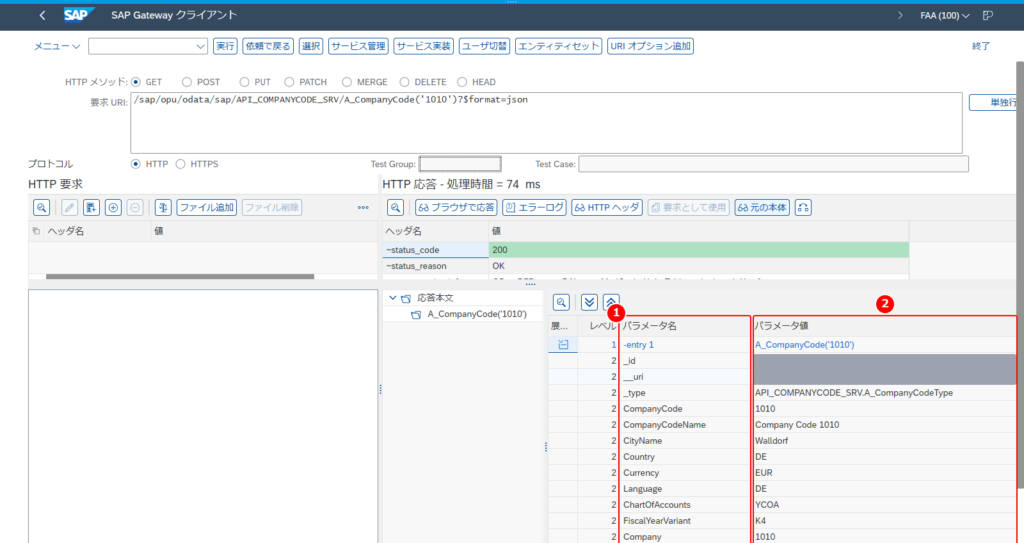Click the HTTP ヘッダ button
Viewport: 1024px width, 543px height.
(x=607, y=208)
